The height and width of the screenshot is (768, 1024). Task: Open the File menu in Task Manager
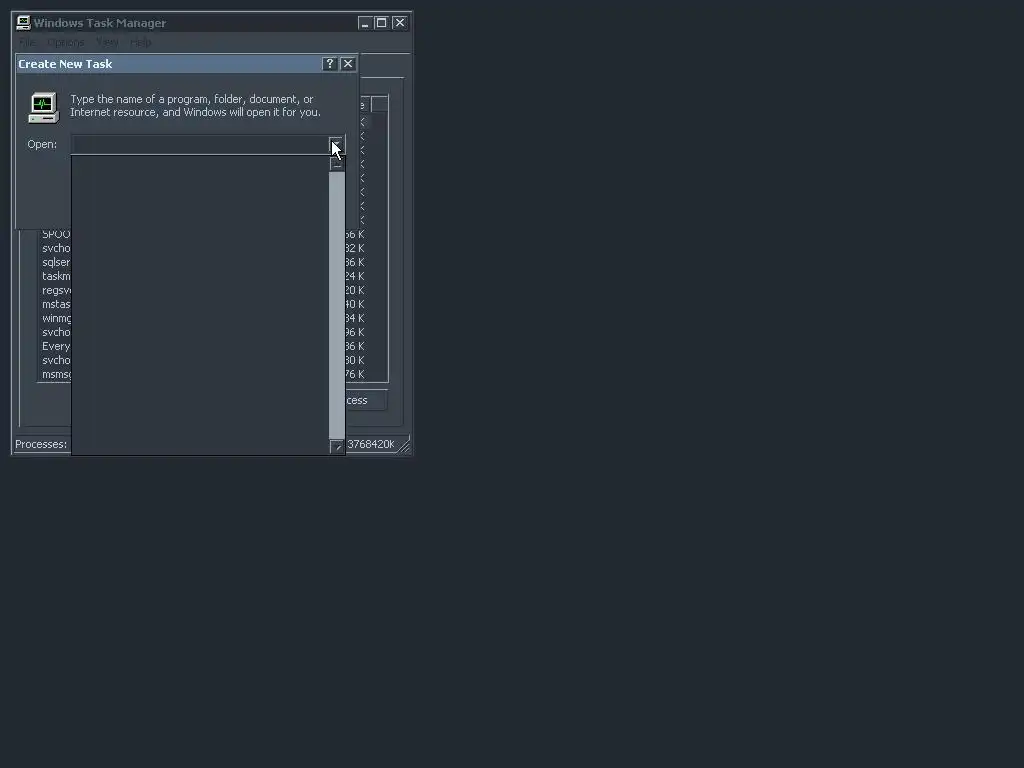pyautogui.click(x=27, y=42)
